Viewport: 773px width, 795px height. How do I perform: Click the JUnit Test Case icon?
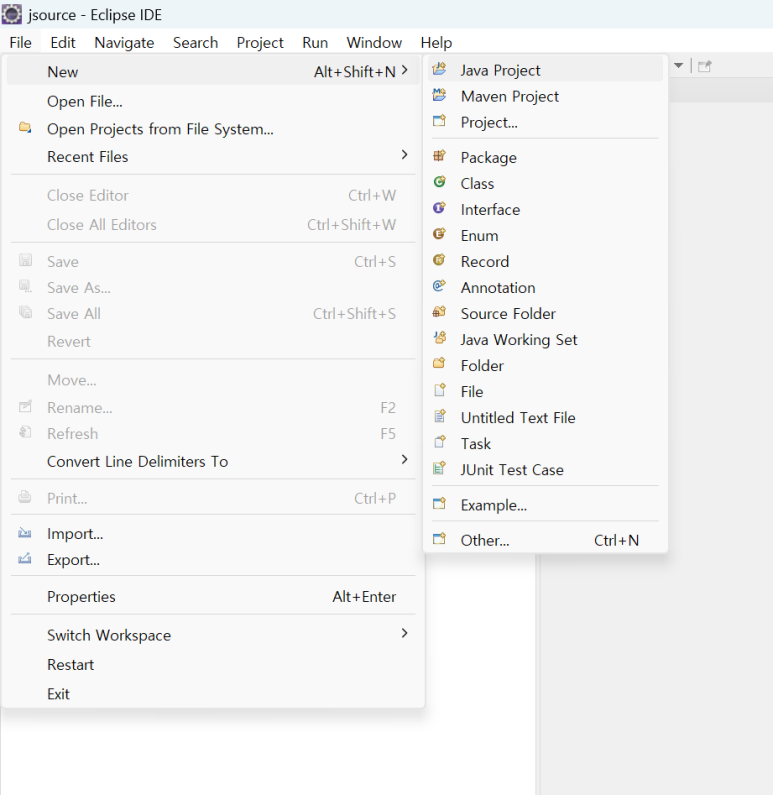point(439,468)
